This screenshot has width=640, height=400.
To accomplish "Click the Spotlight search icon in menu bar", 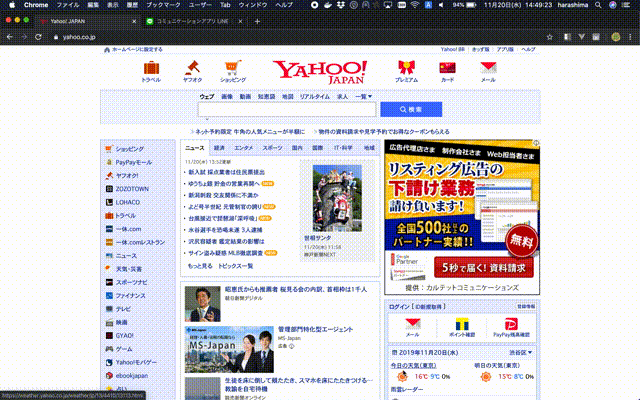I will 598,5.
